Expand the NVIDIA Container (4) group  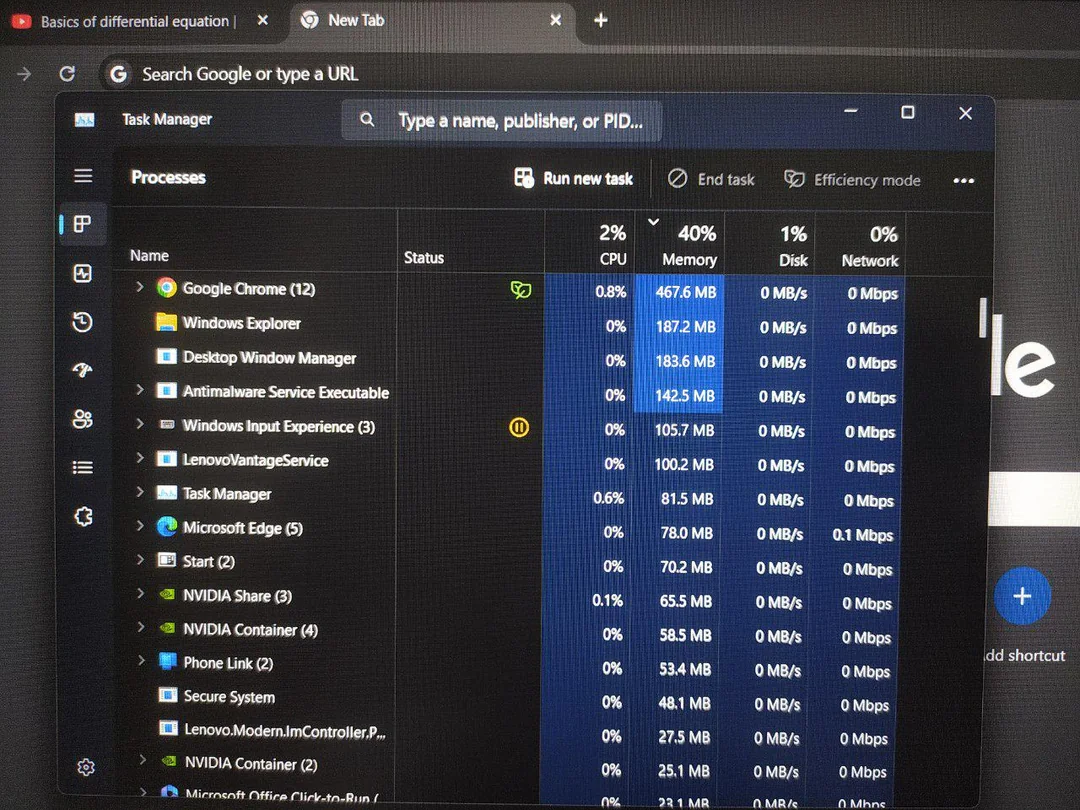141,627
